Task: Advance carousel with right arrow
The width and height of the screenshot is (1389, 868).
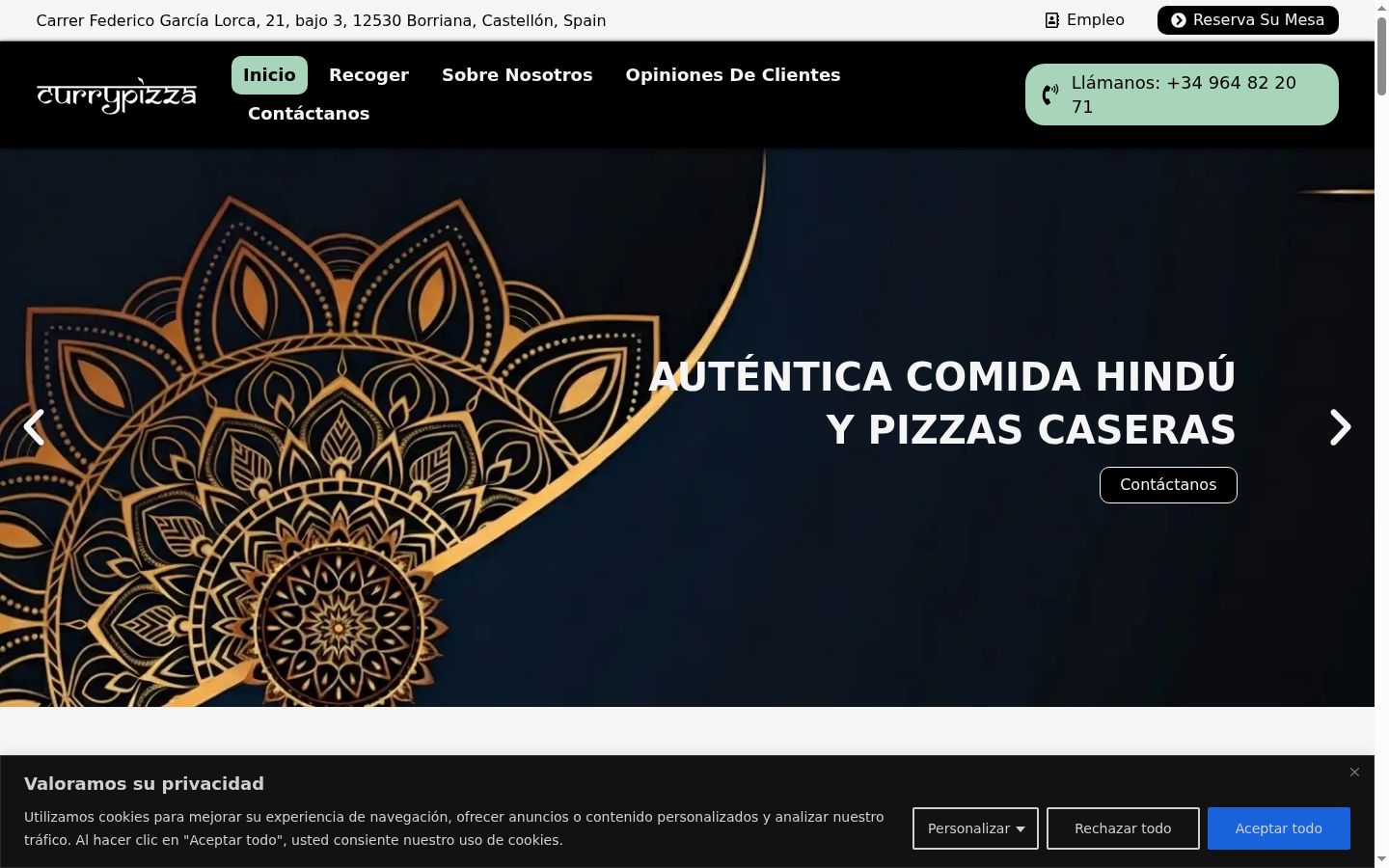Action: (x=1340, y=427)
